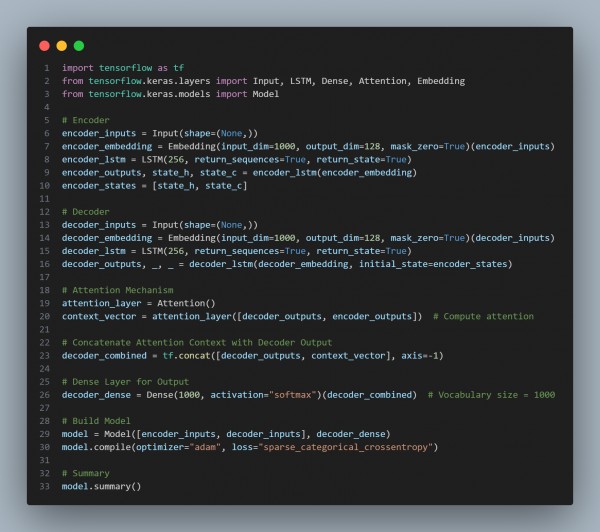Click 'encoder_outputs' on line 9
This screenshot has height=532, width=600.
point(101,173)
